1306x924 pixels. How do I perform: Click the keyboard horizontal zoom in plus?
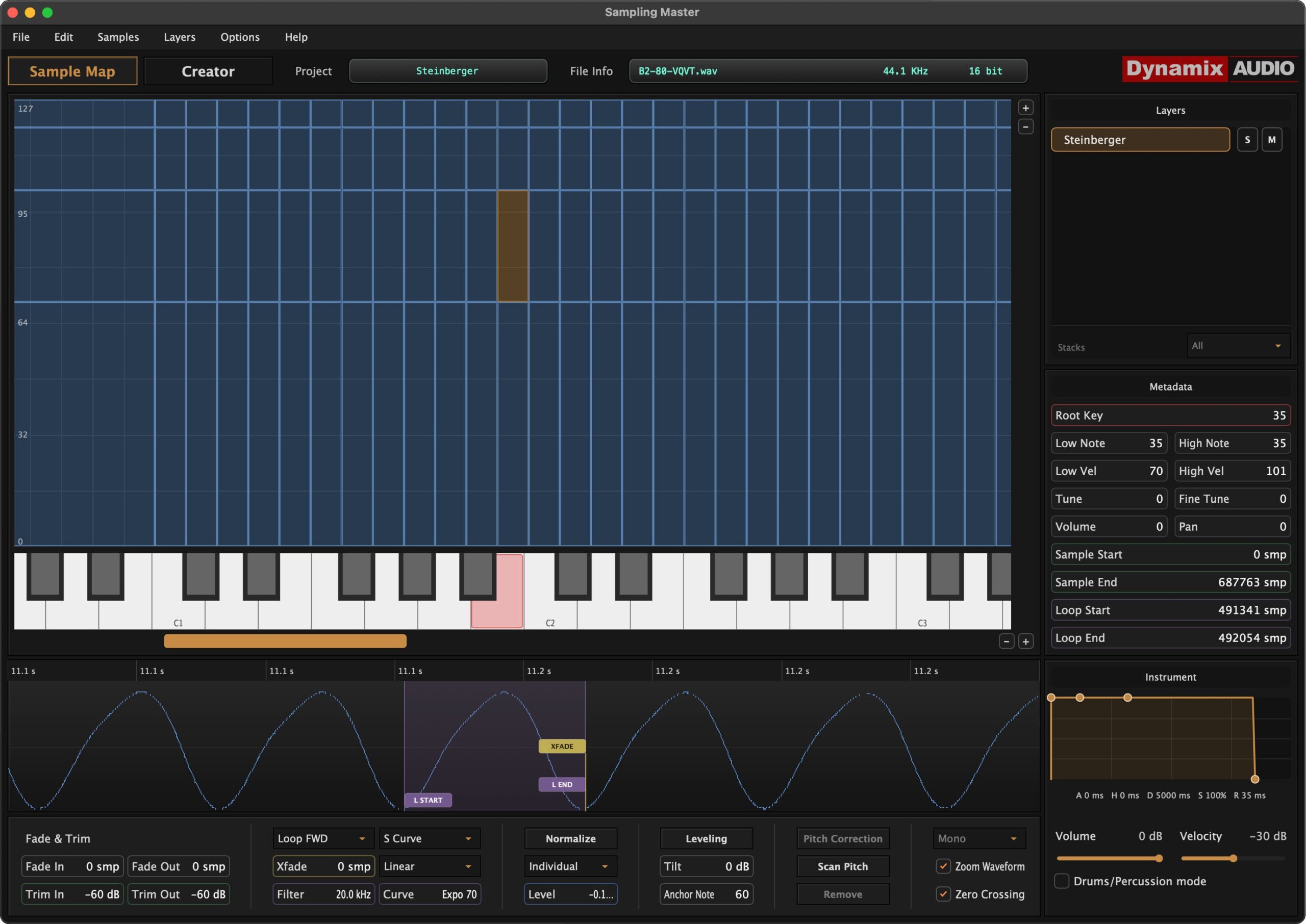pos(1025,642)
